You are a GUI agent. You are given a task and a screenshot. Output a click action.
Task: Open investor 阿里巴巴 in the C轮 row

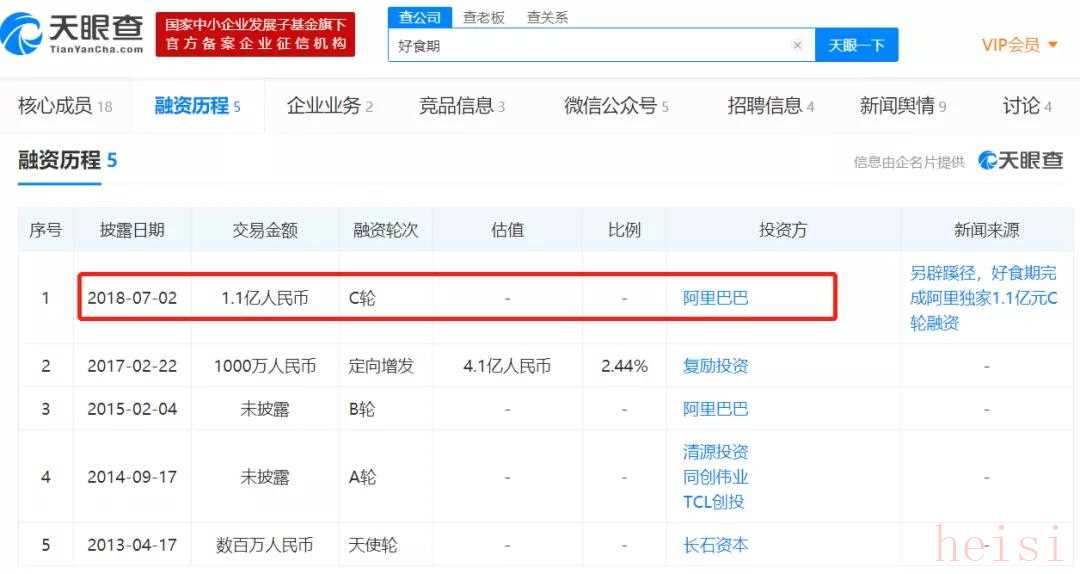click(x=715, y=298)
